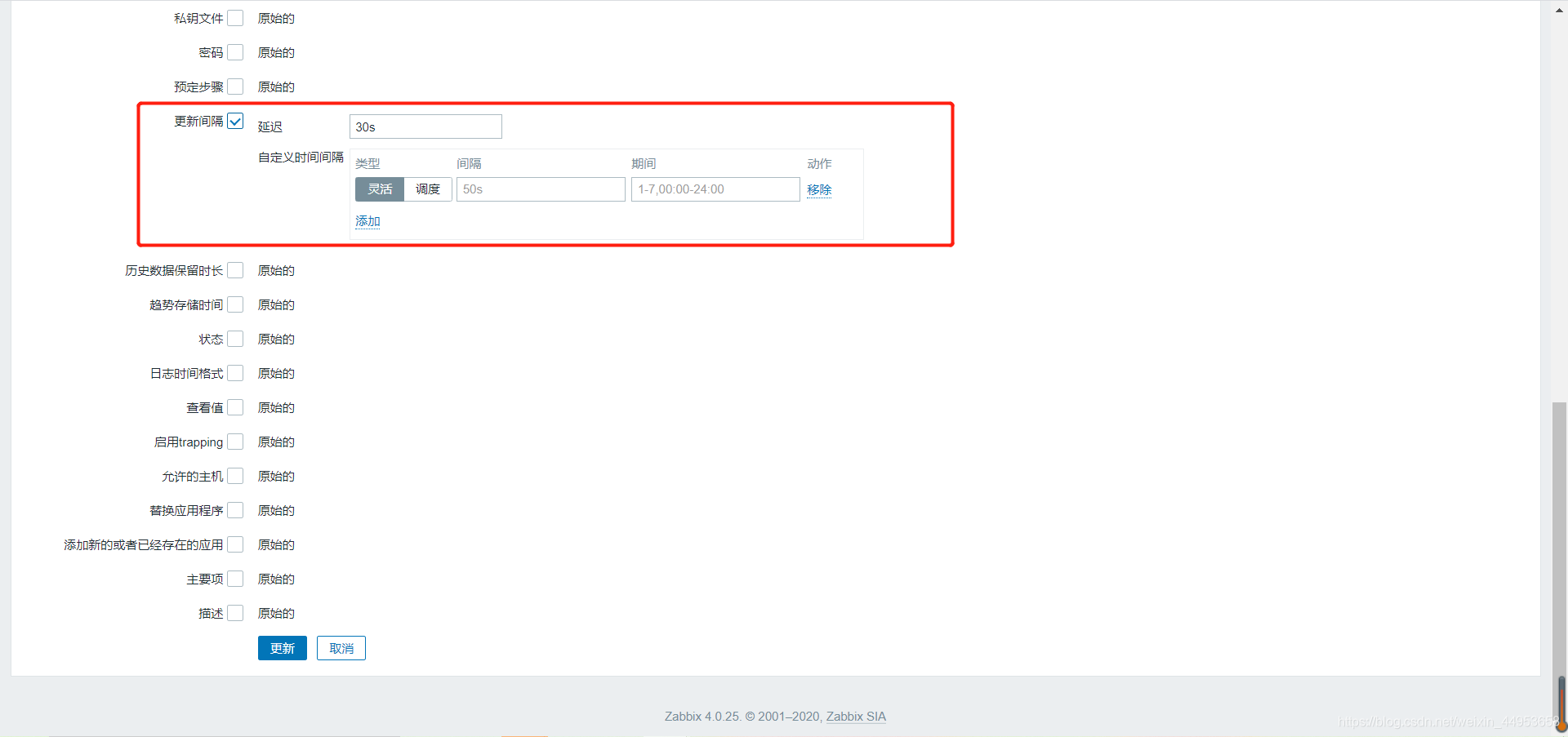Viewport: 1568px width, 737px height.
Task: Select the 灵活 interval type
Action: pyautogui.click(x=380, y=189)
